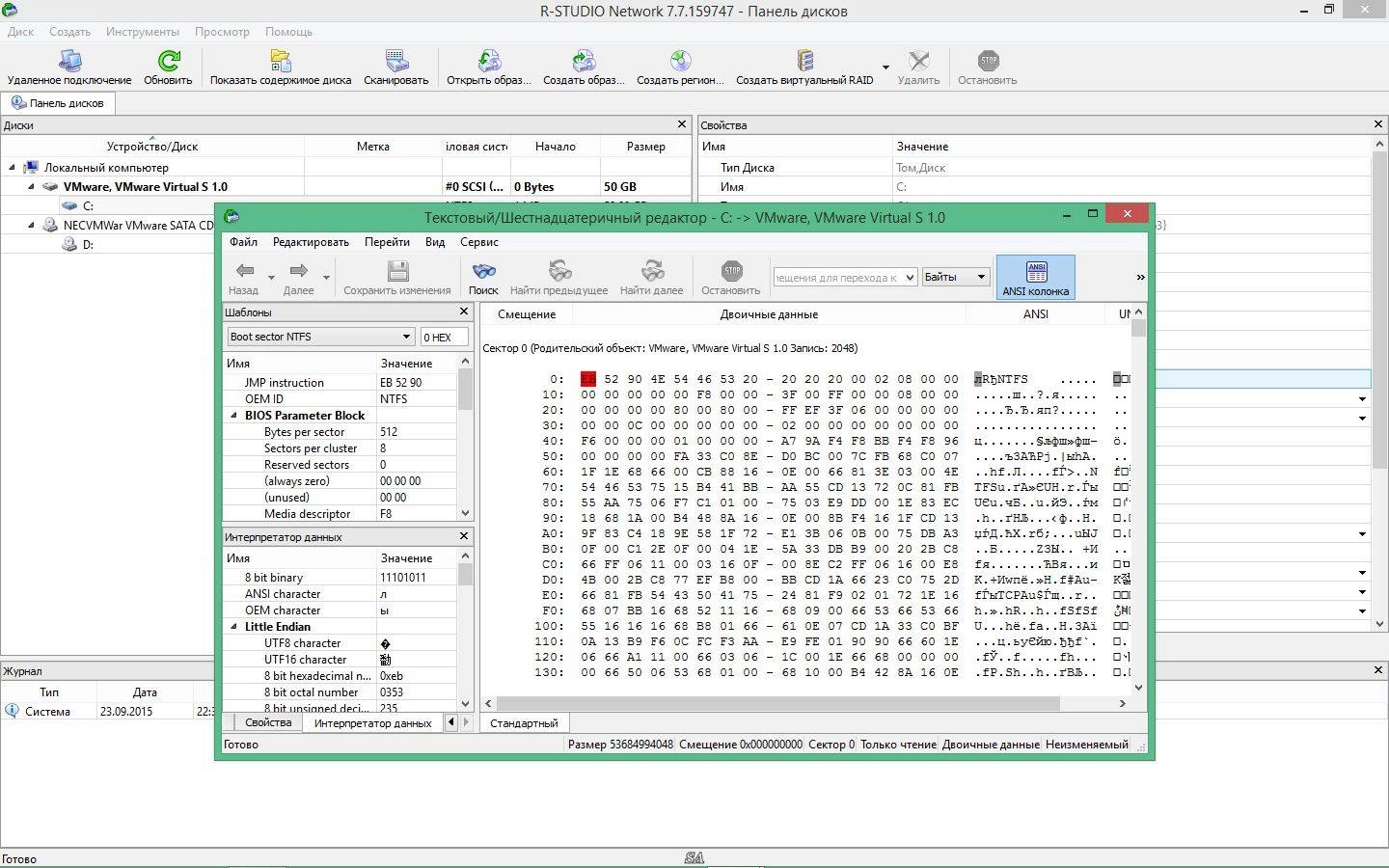Click the hex view horizontal scrollbar

[804, 704]
